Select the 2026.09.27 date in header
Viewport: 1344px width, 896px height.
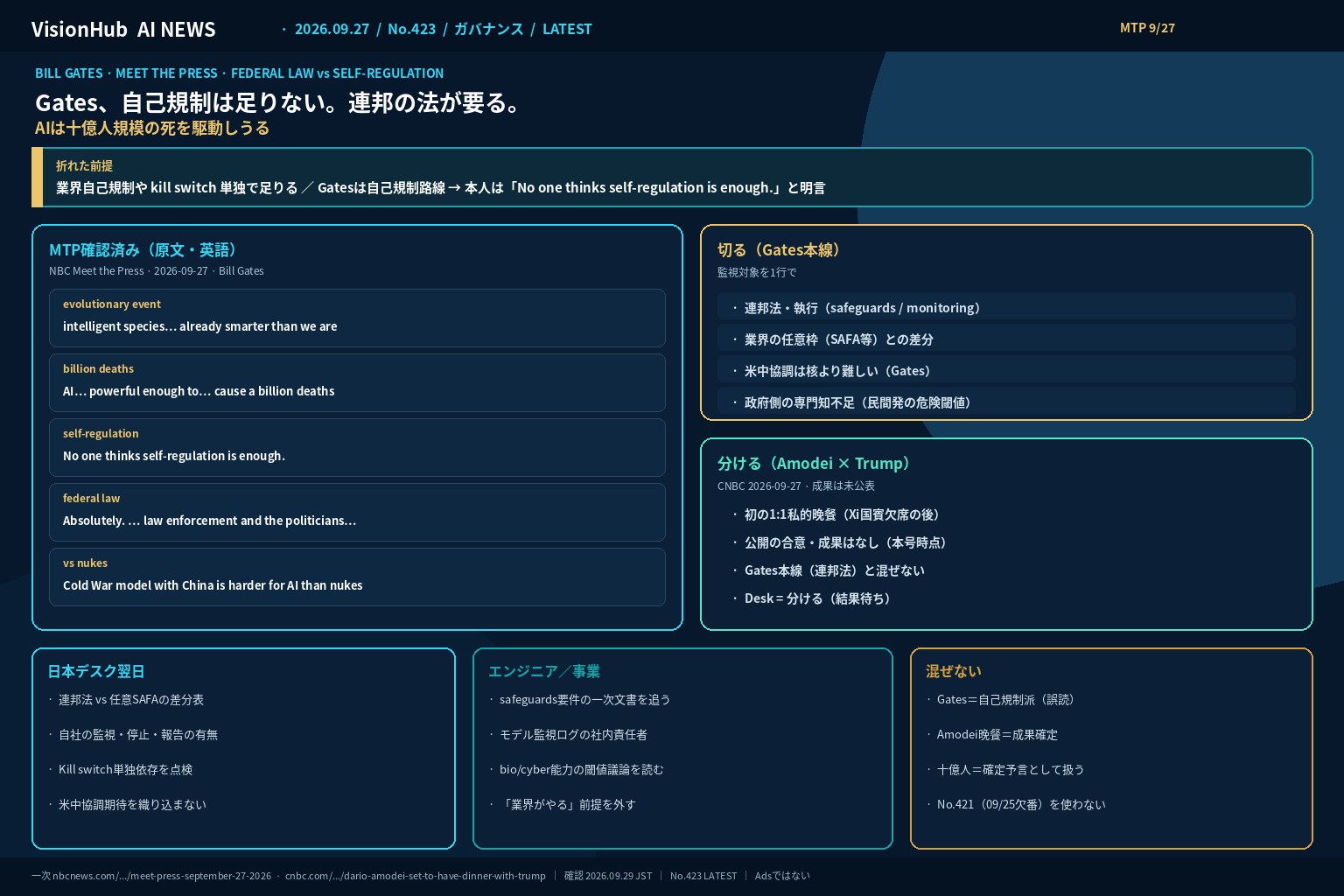click(332, 29)
